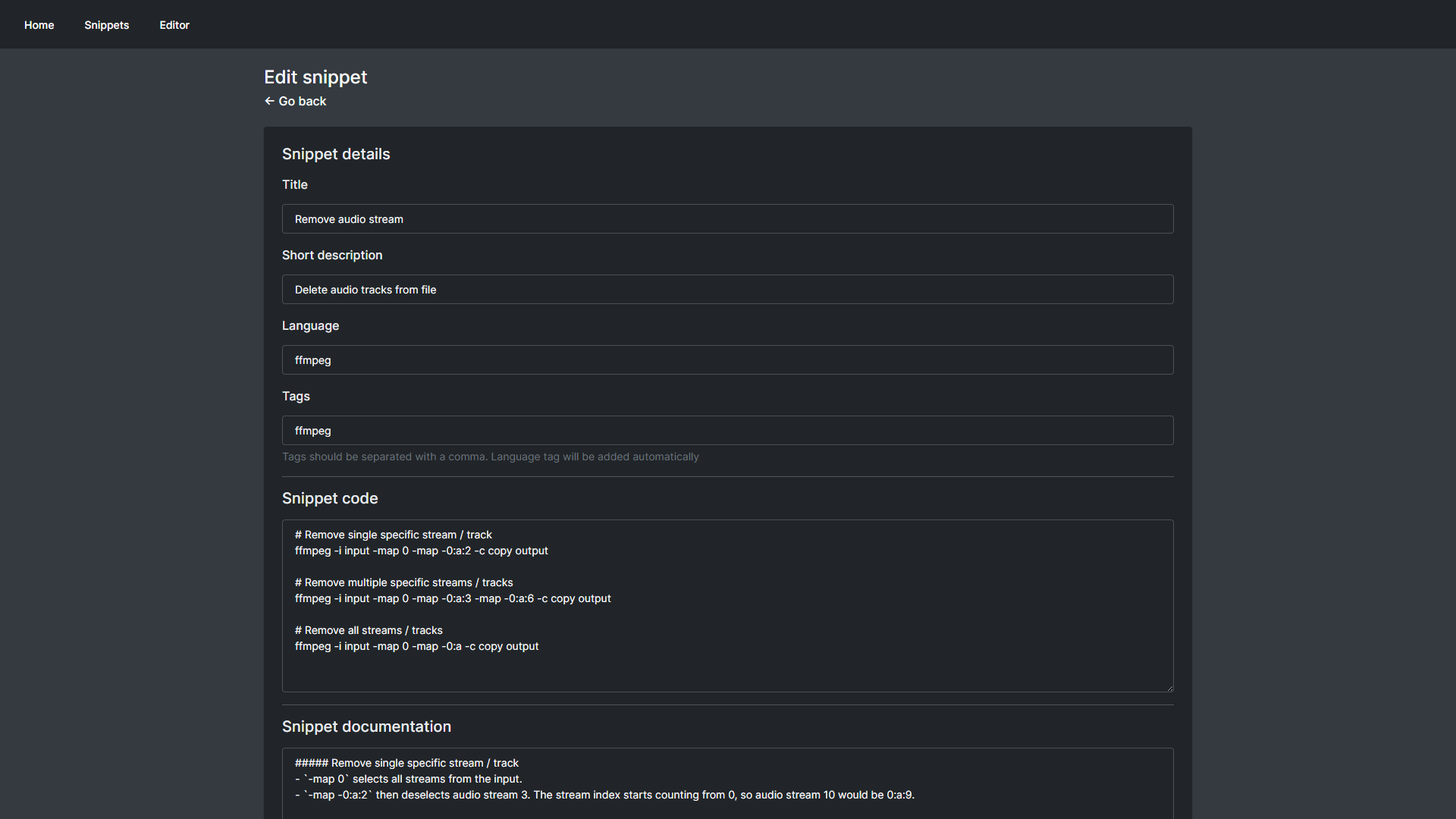The height and width of the screenshot is (819, 1456).
Task: Select the Short description input
Action: (x=727, y=289)
